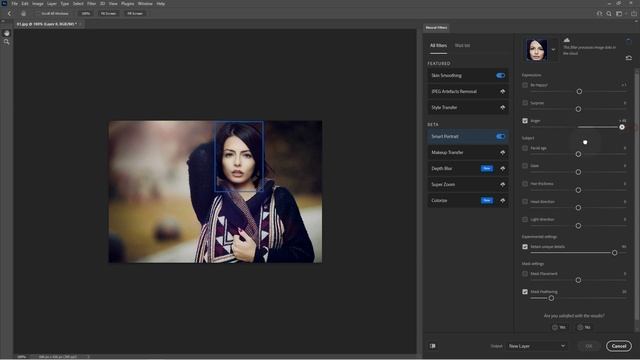
Task: Open share icon in top-right corner
Action: coord(633,13)
